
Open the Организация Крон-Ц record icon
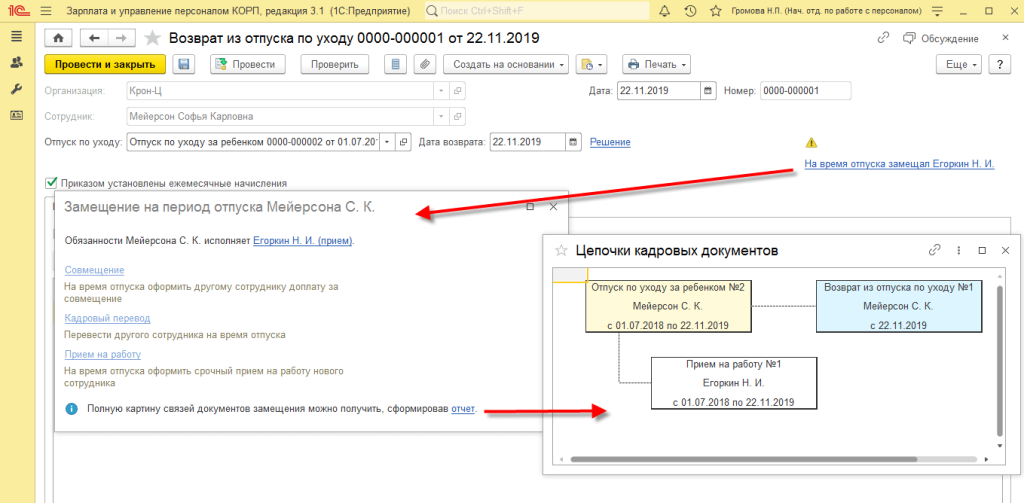(x=458, y=91)
